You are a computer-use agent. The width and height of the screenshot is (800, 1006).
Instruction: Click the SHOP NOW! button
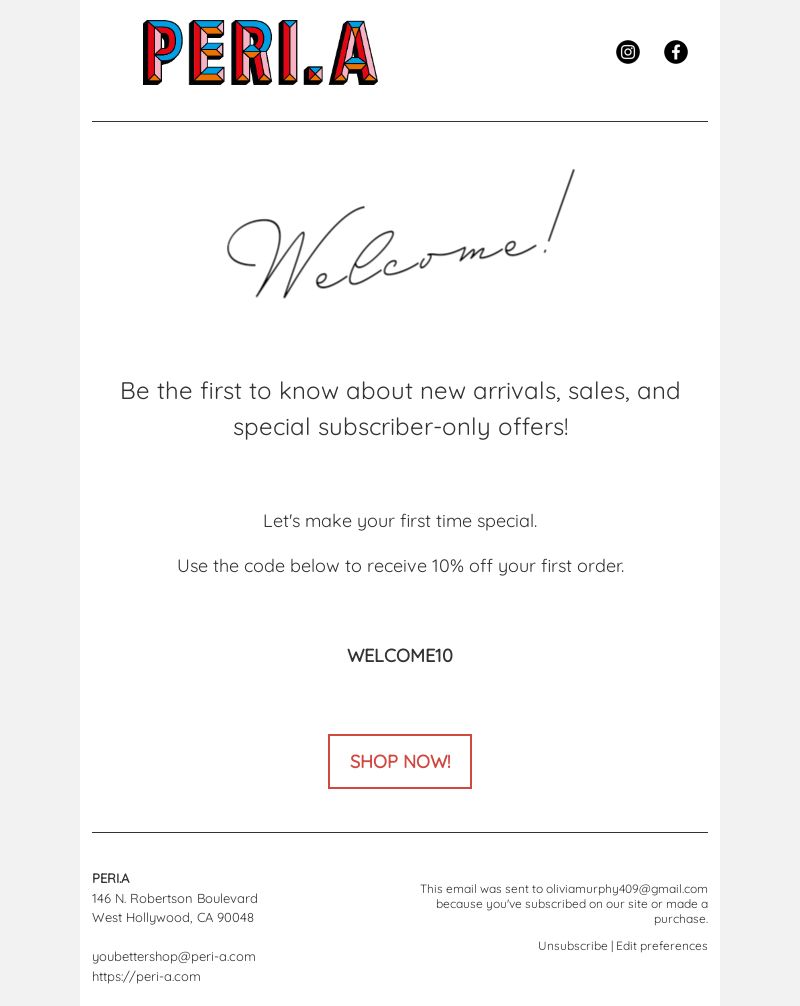tap(400, 762)
